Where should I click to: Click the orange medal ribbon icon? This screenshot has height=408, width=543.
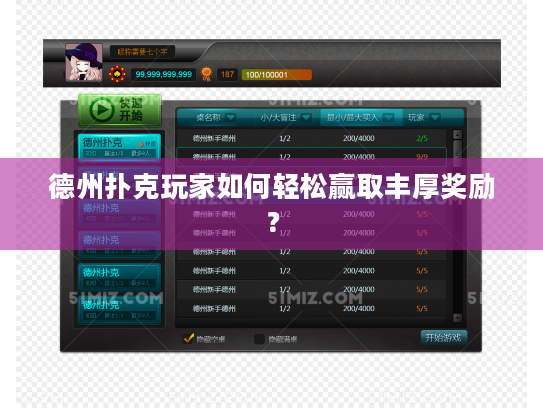point(206,74)
